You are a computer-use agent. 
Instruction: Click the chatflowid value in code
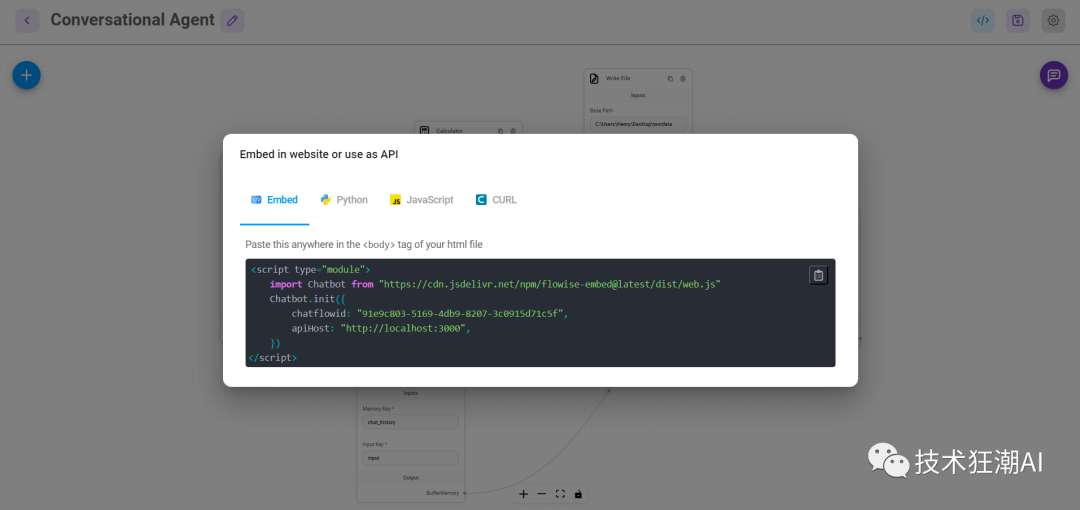pyautogui.click(x=461, y=314)
